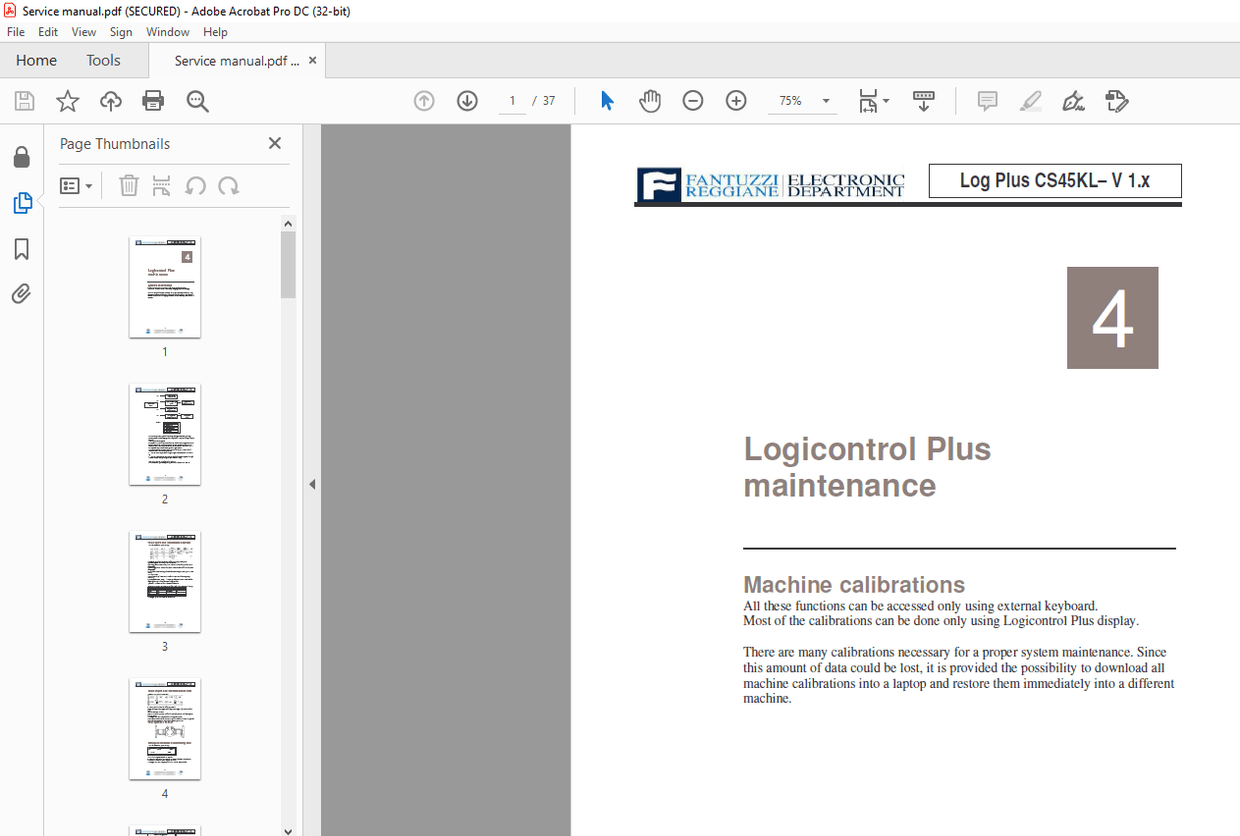Open the Fill & Sign tool
1240x836 pixels.
click(x=1073, y=100)
